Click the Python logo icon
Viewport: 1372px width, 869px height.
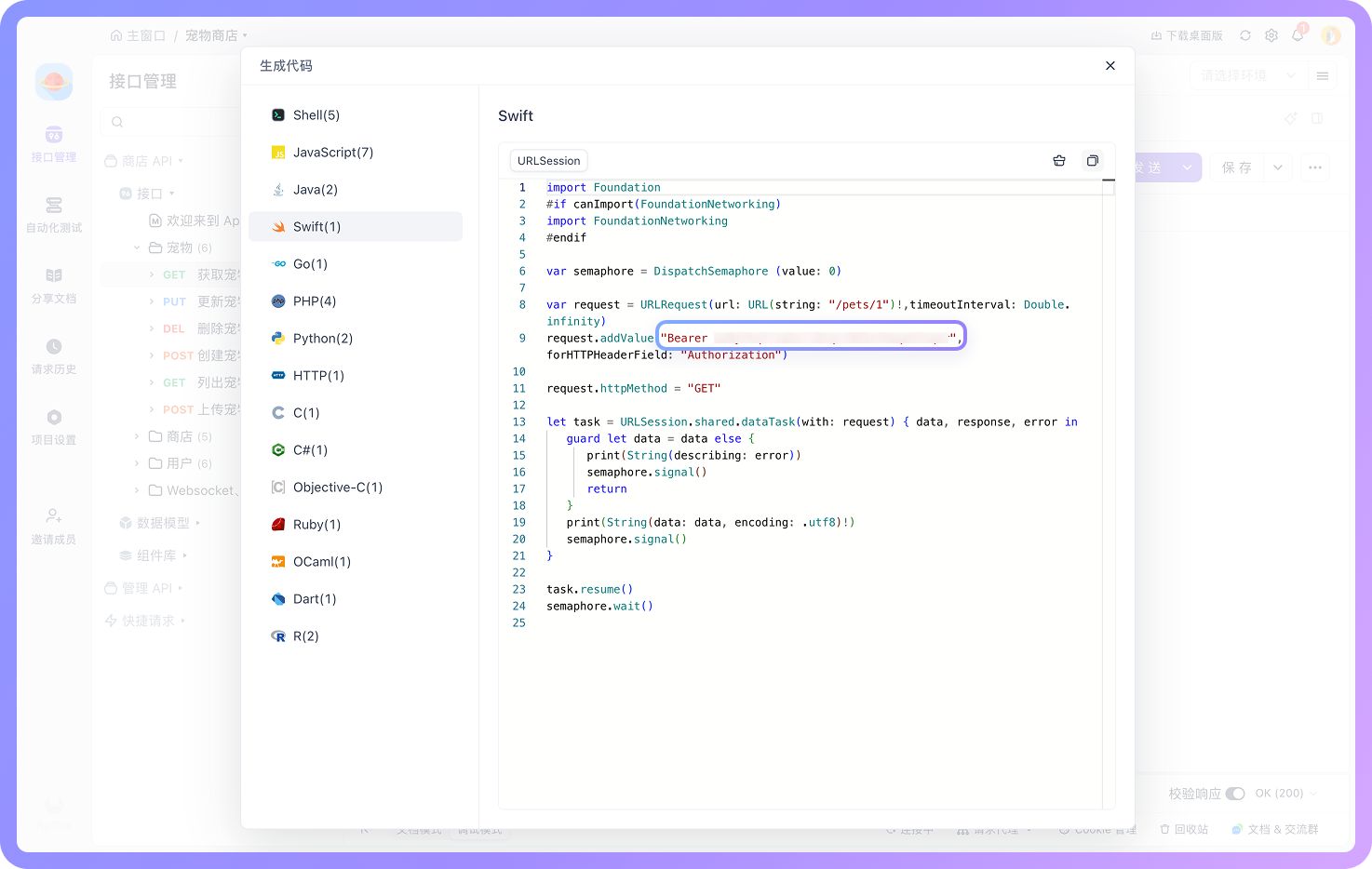[x=278, y=339]
